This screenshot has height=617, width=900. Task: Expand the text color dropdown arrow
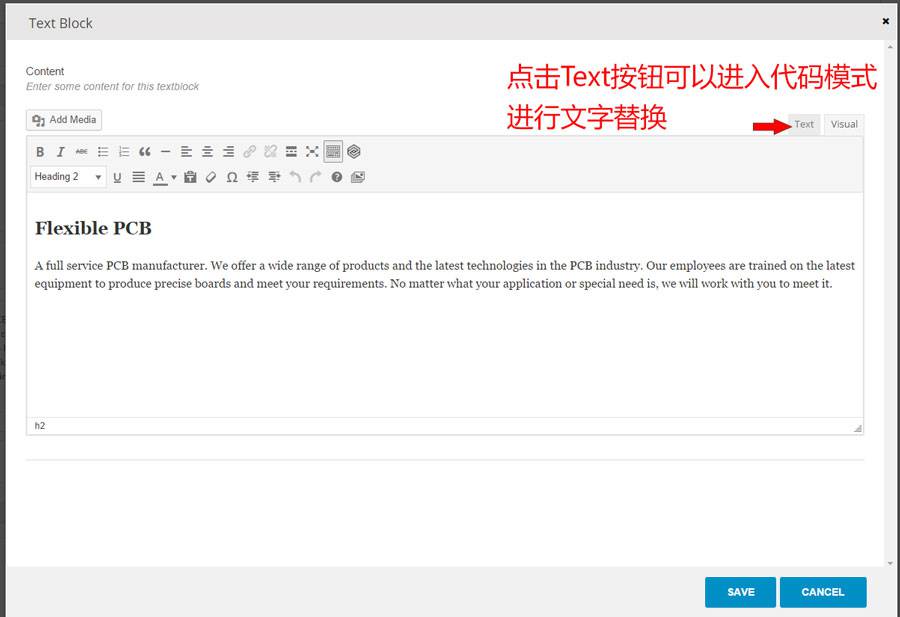(x=174, y=177)
